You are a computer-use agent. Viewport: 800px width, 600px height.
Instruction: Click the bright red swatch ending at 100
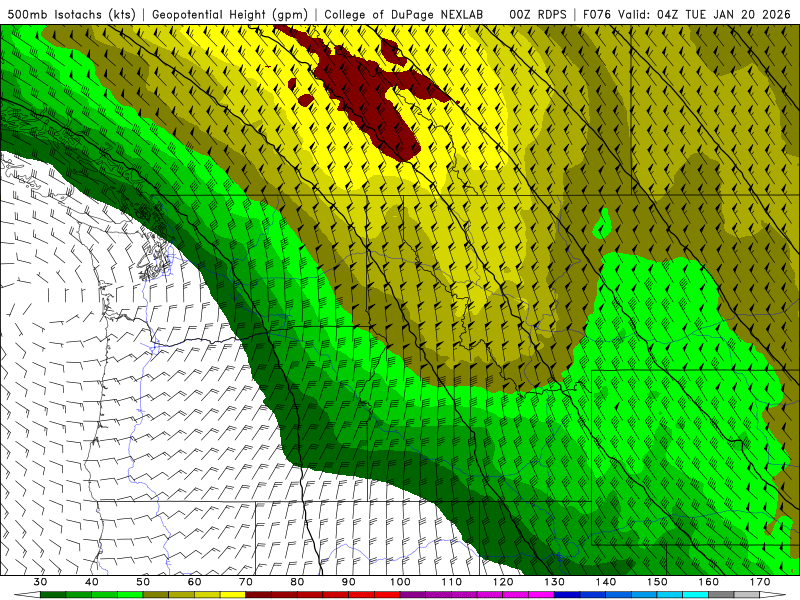[387, 595]
